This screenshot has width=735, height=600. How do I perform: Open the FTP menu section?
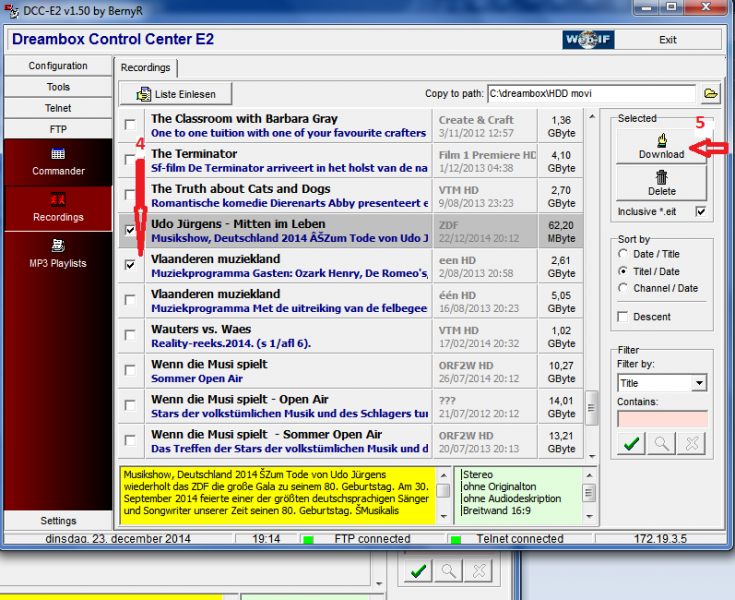58,129
